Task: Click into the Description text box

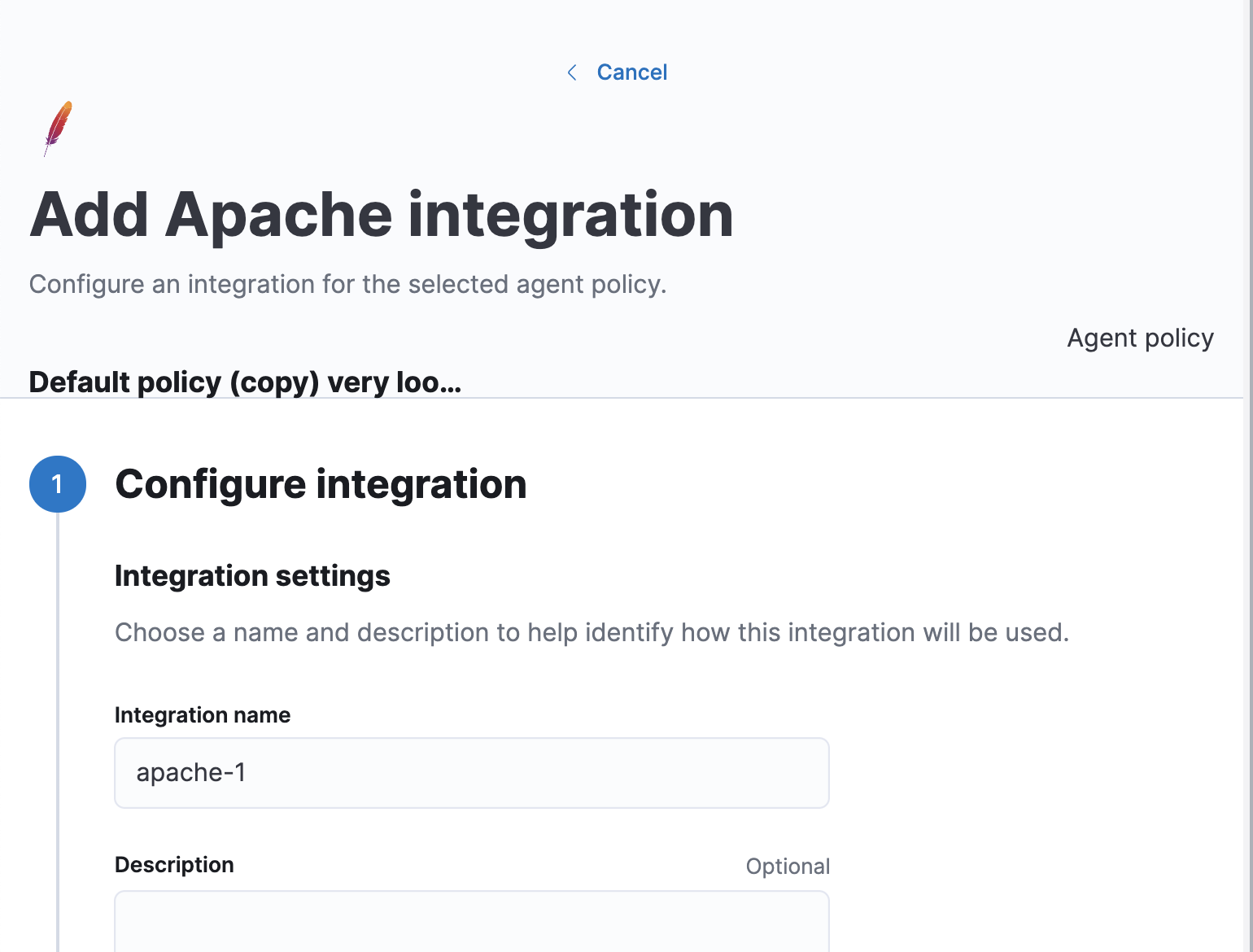Action: click(472, 921)
